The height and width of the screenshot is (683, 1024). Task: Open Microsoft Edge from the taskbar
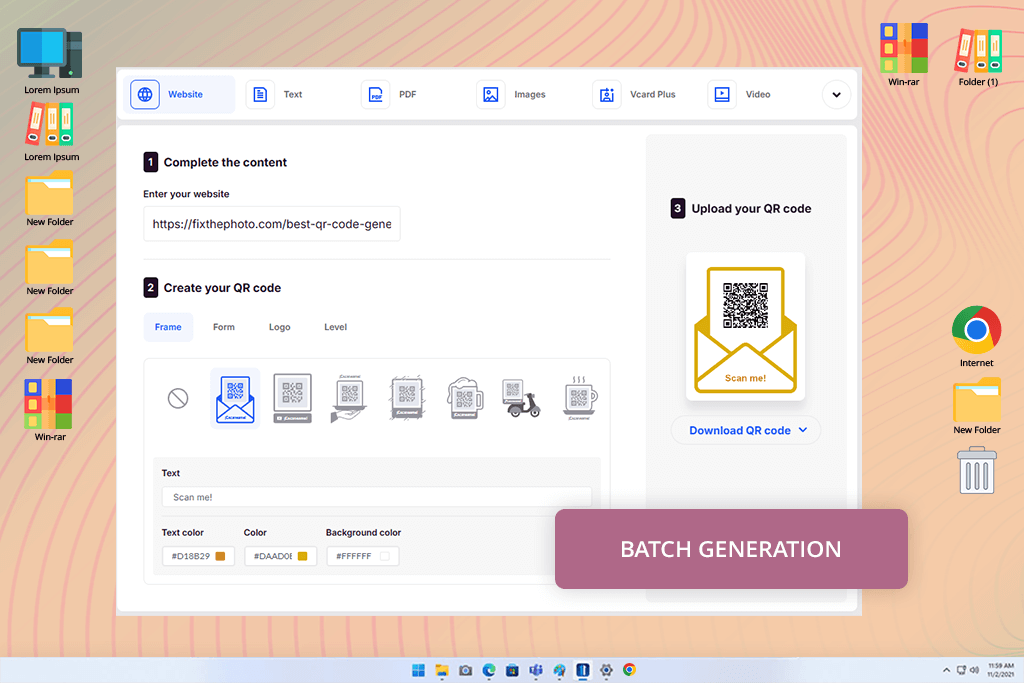pyautogui.click(x=489, y=671)
